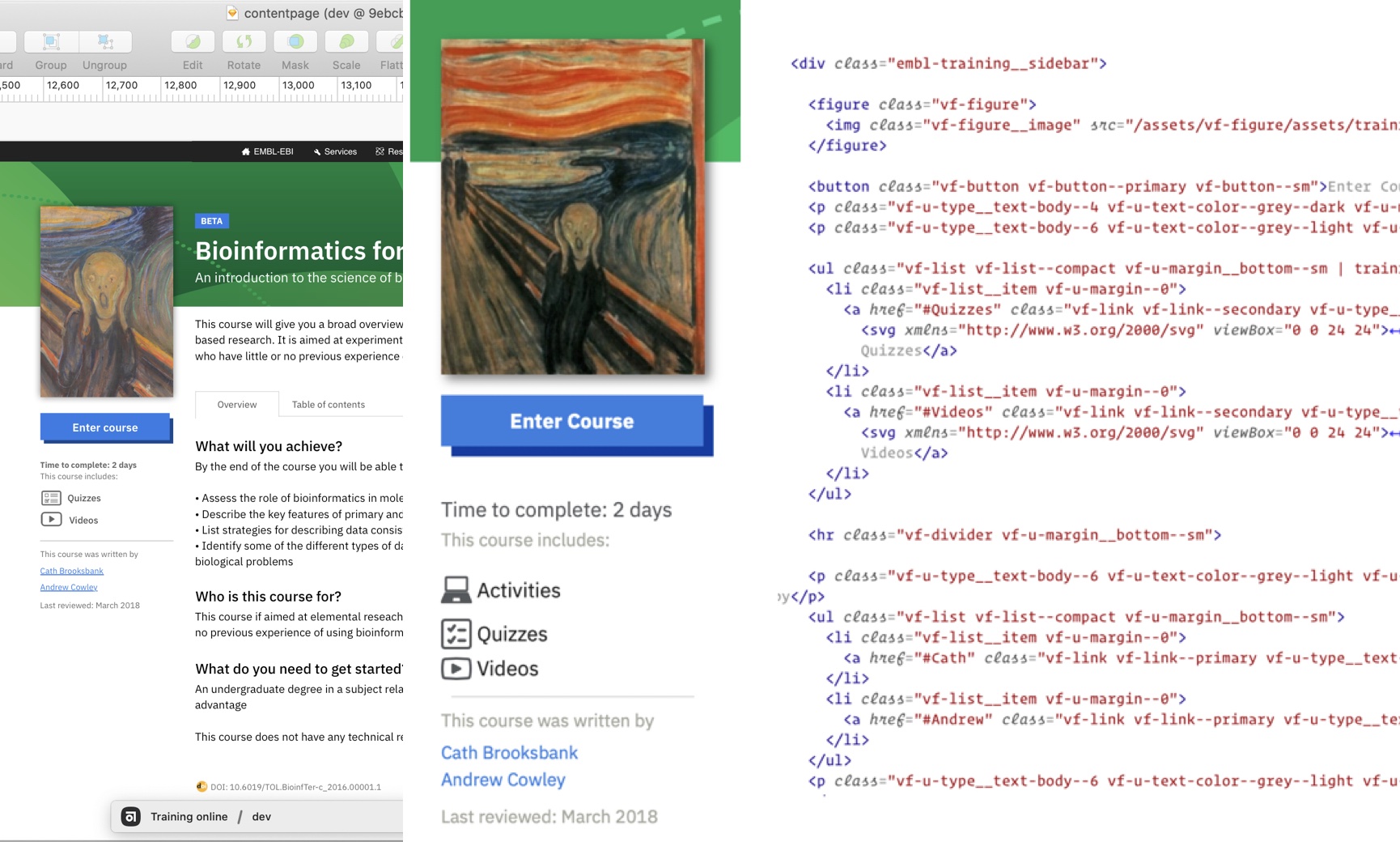
Task: Switch to the Table of contents tab
Action: click(x=328, y=404)
